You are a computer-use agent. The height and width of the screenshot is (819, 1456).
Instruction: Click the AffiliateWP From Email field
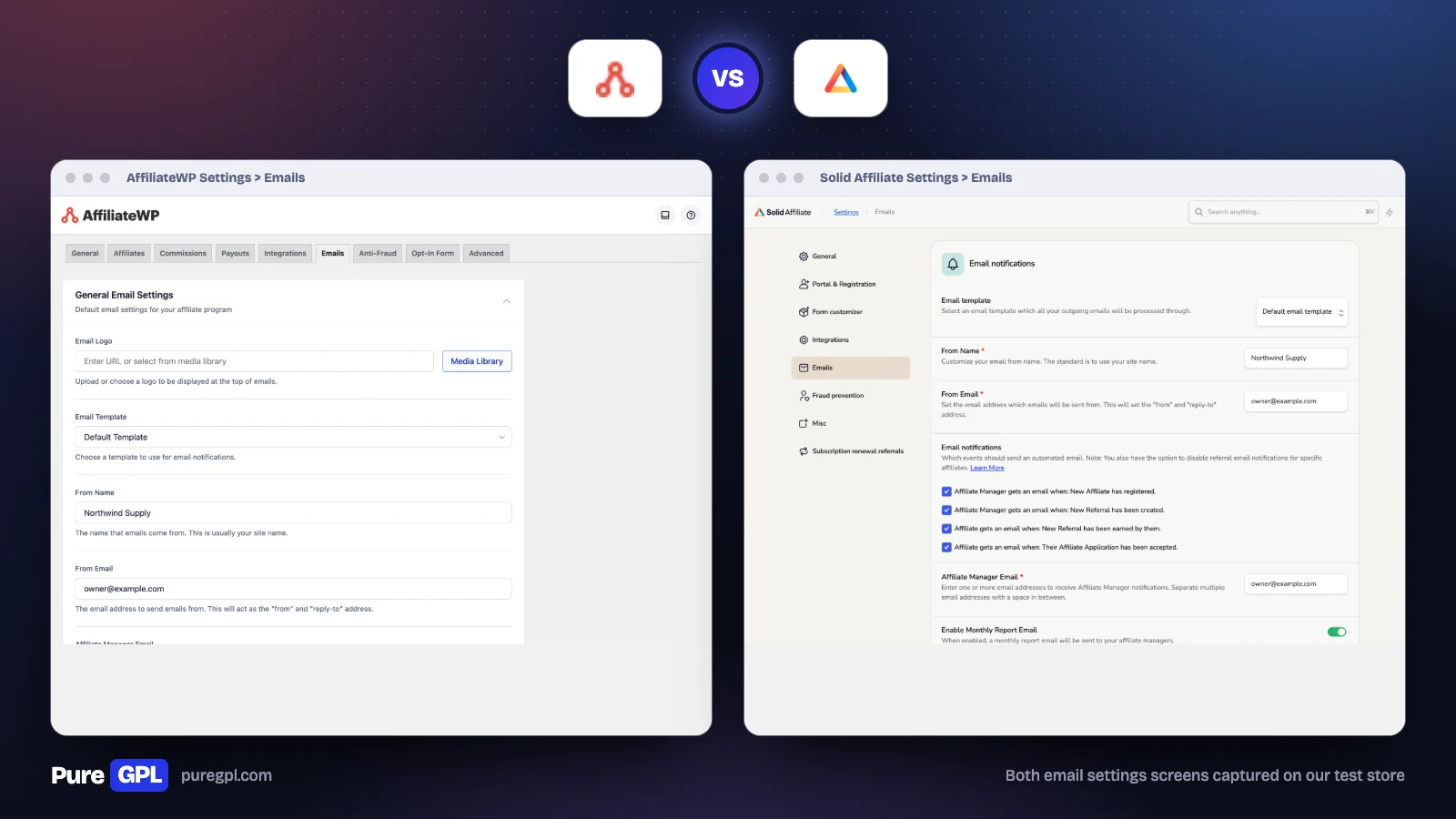point(293,589)
